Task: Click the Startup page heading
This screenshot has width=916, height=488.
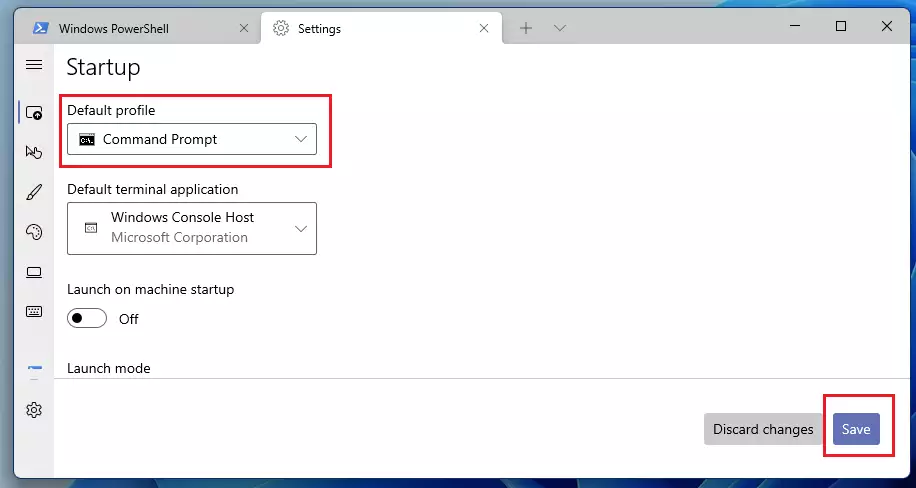Action: point(103,67)
